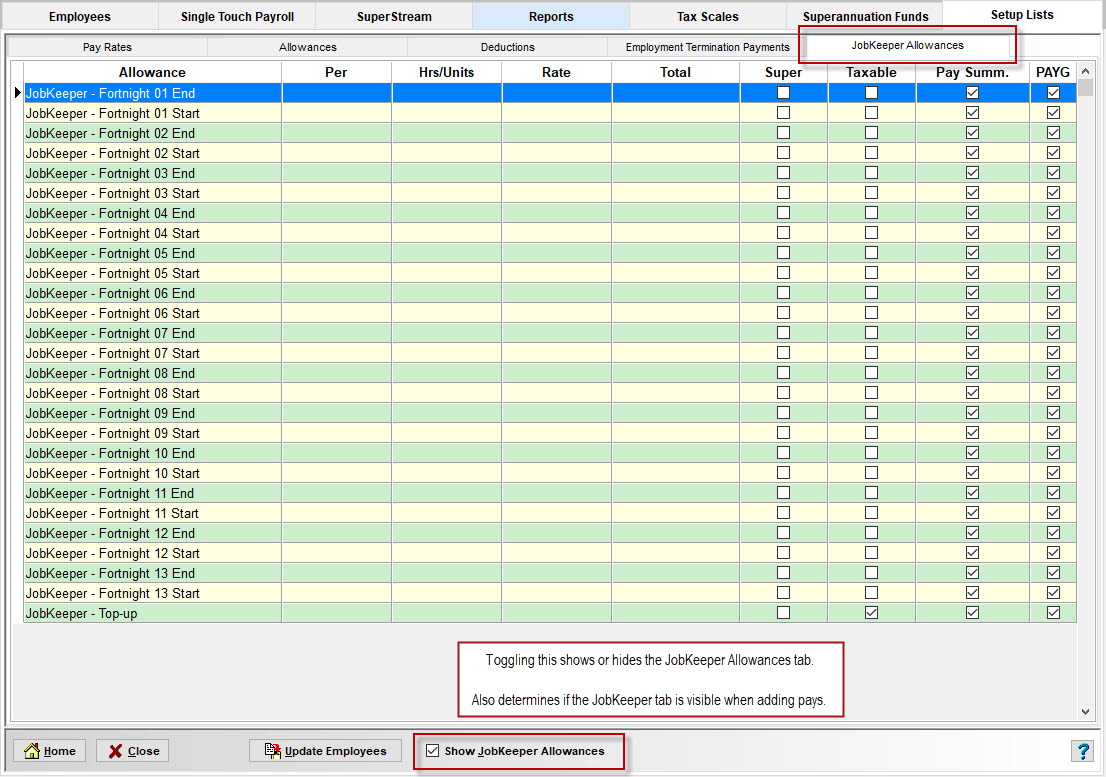Tick Super for JobKeeper Fortnight 01 Start
The image size is (1106, 777).
click(784, 113)
